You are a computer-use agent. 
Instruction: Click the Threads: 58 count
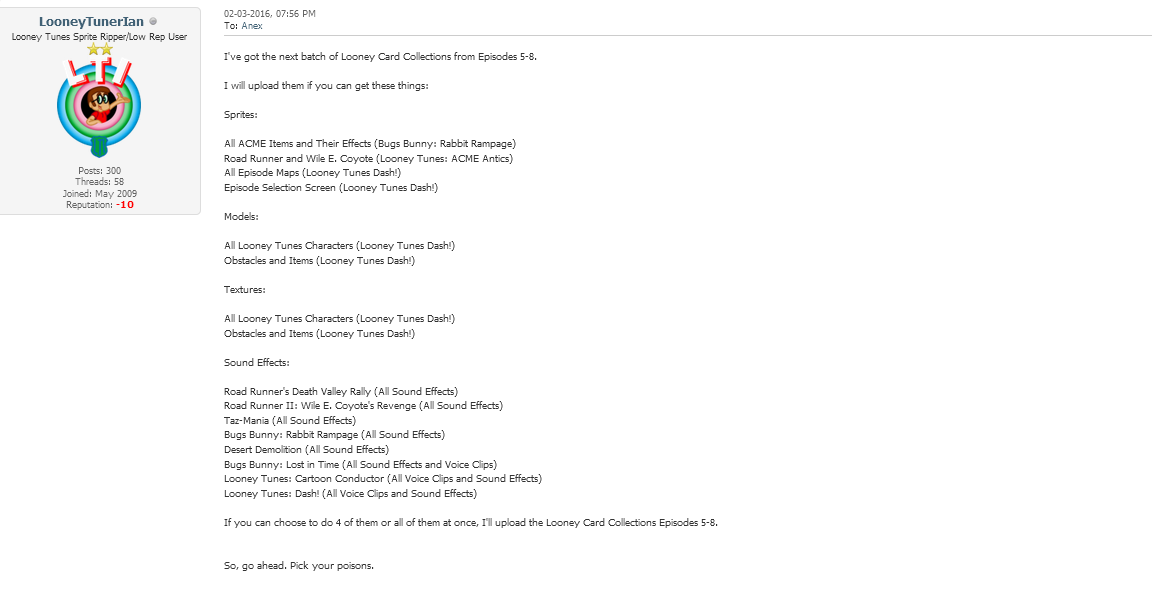tap(99, 182)
